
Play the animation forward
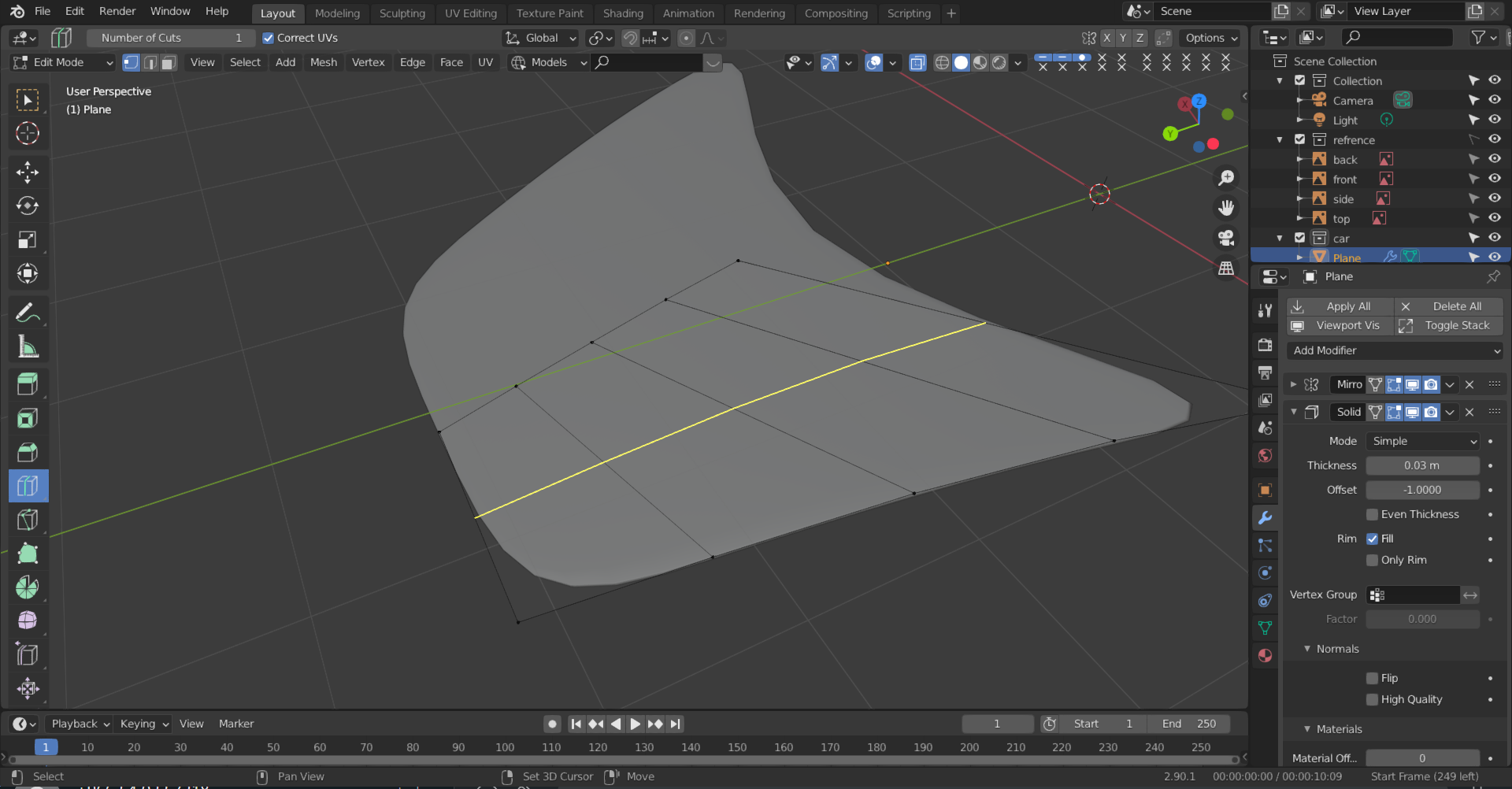tap(635, 724)
